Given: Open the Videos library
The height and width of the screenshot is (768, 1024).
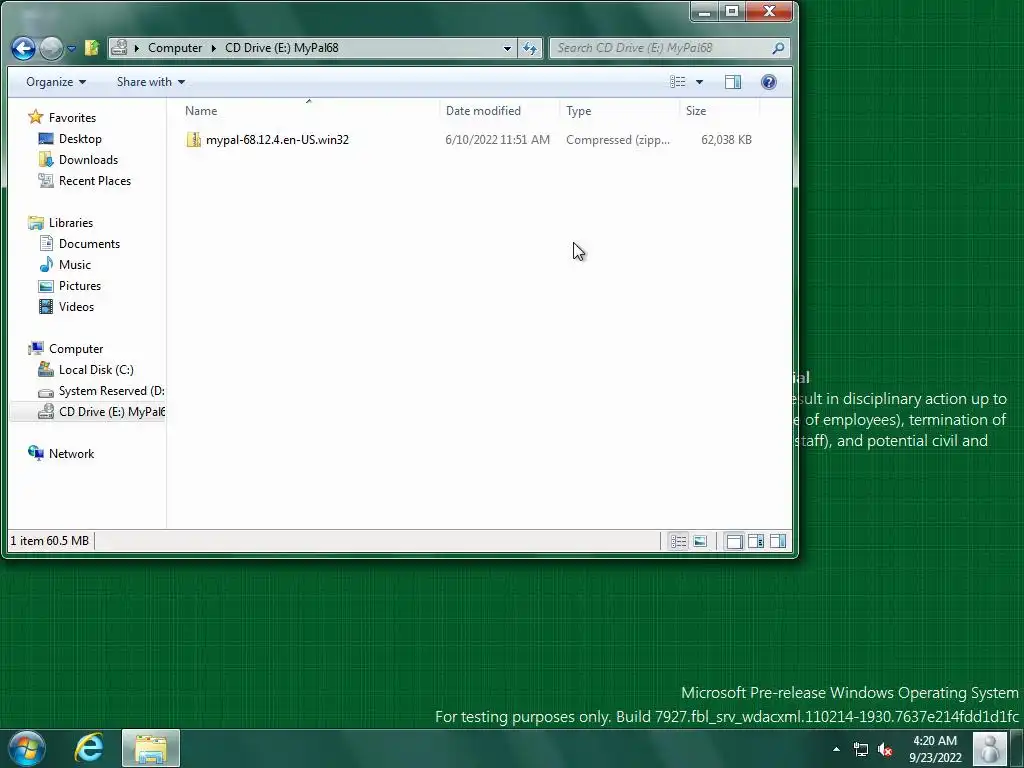Looking at the screenshot, I should tap(76, 306).
